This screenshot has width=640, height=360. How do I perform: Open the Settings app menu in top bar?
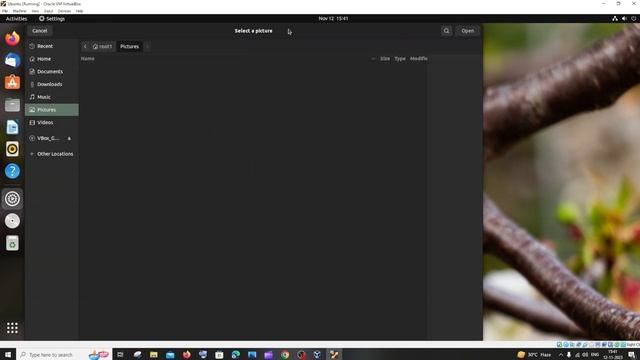coord(52,18)
